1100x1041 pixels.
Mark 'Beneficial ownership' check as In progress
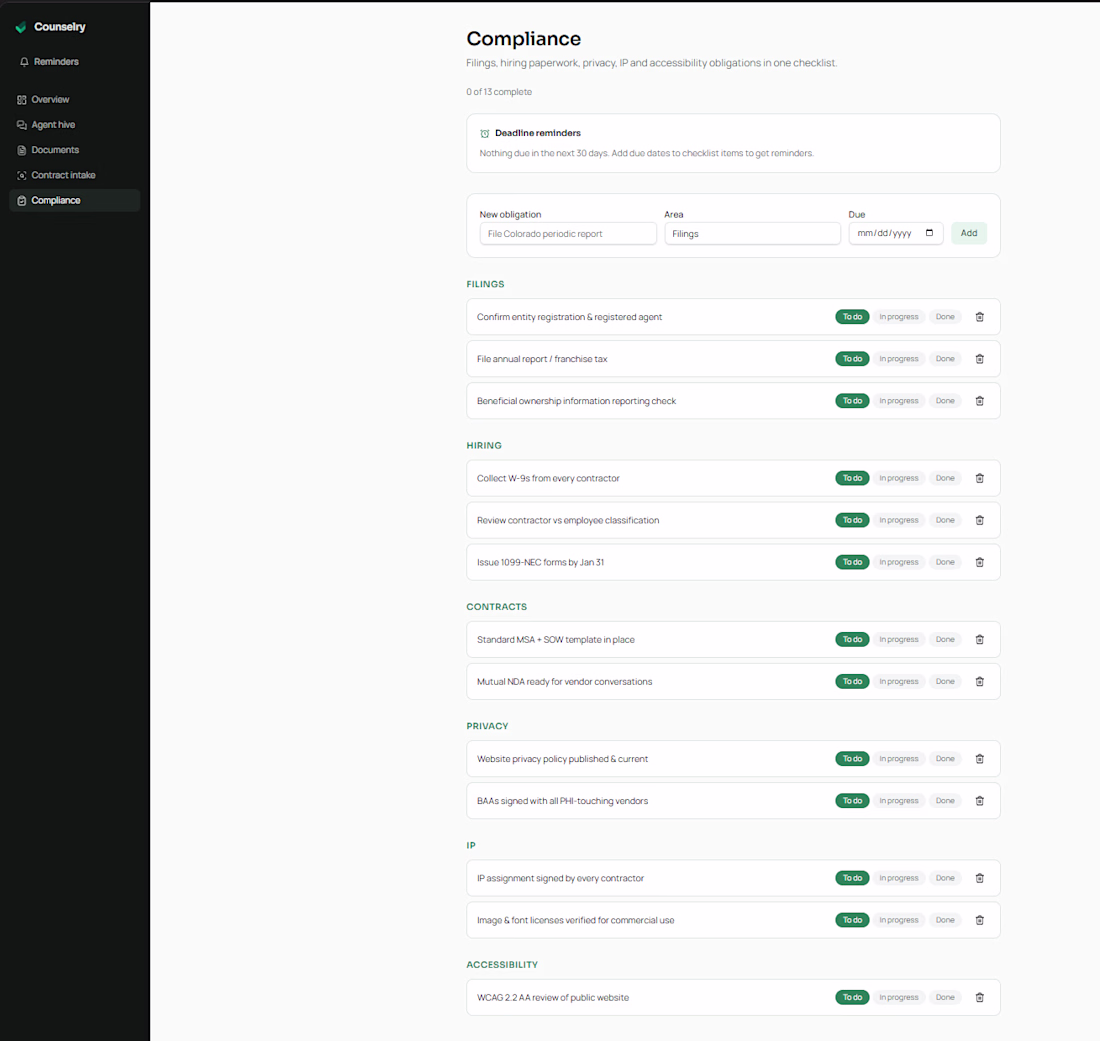click(x=899, y=401)
